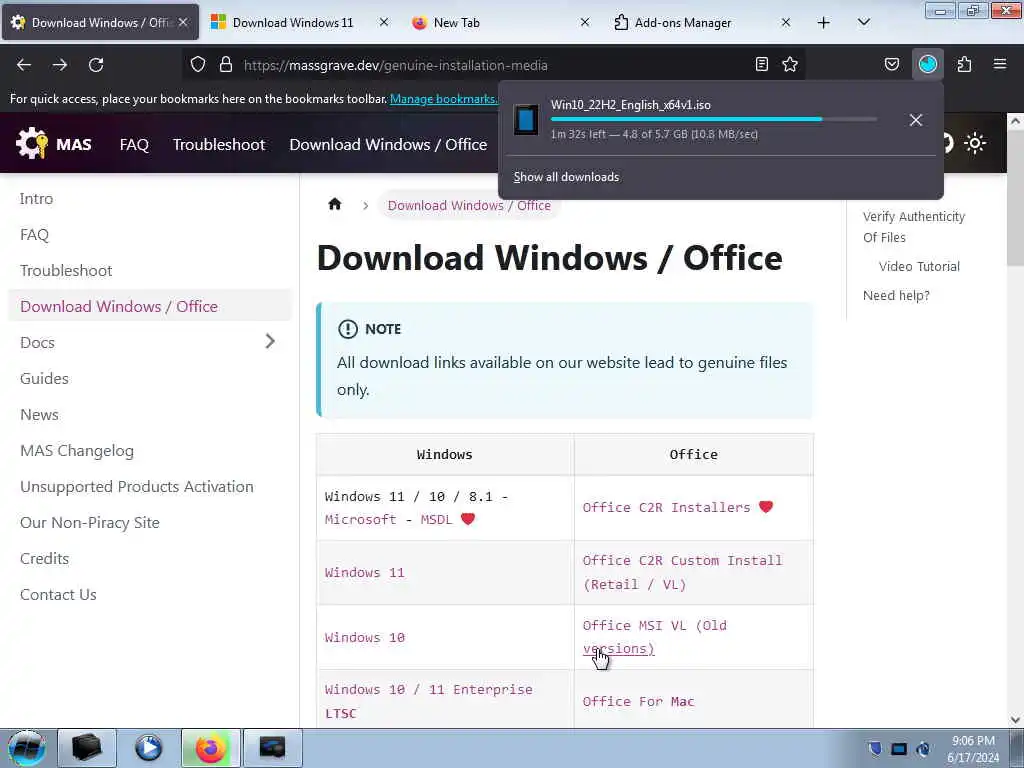Click the download progress bar
This screenshot has width=1024, height=768.
[x=714, y=120]
